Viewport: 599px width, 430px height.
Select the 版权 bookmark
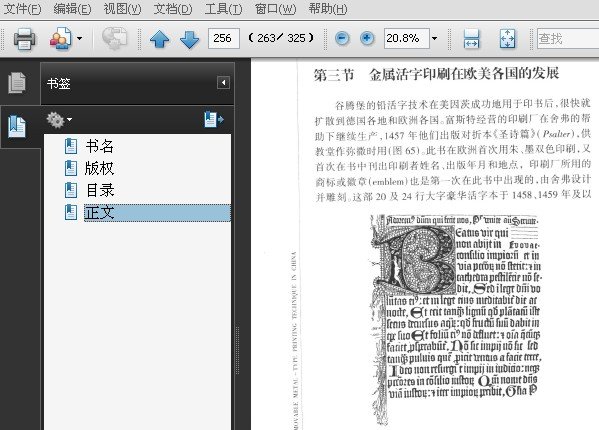(x=99, y=168)
